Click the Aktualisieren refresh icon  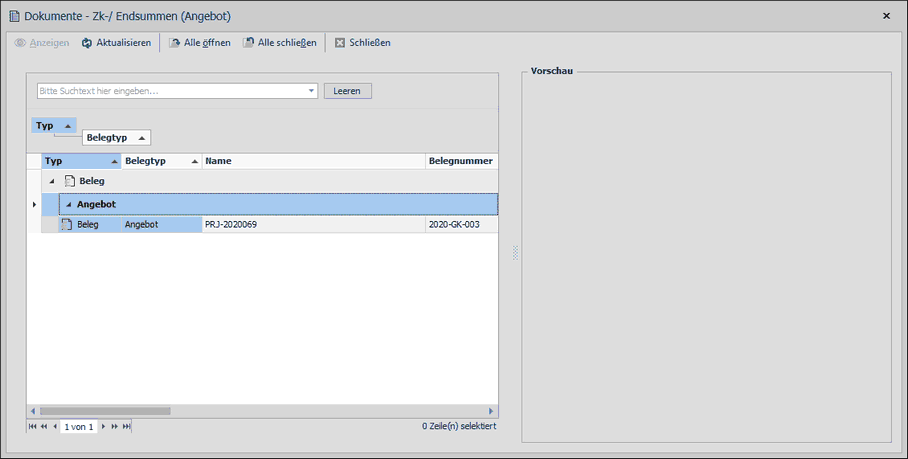(x=87, y=43)
